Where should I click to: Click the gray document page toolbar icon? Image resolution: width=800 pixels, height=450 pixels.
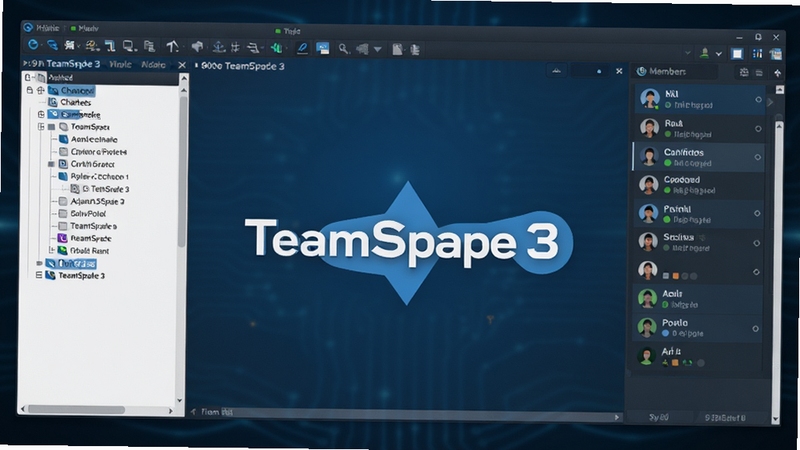coord(397,49)
